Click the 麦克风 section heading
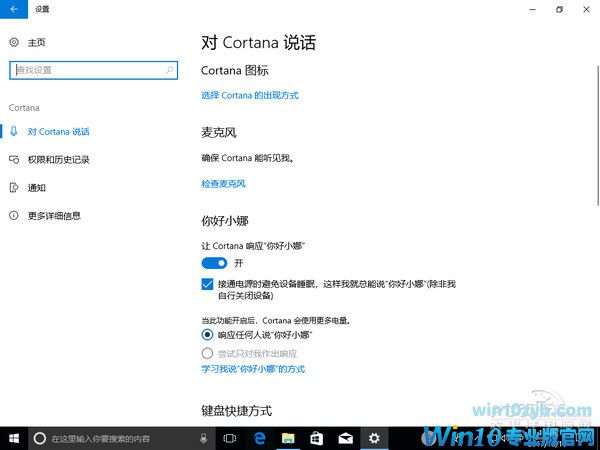This screenshot has height=450, width=600. (219, 133)
